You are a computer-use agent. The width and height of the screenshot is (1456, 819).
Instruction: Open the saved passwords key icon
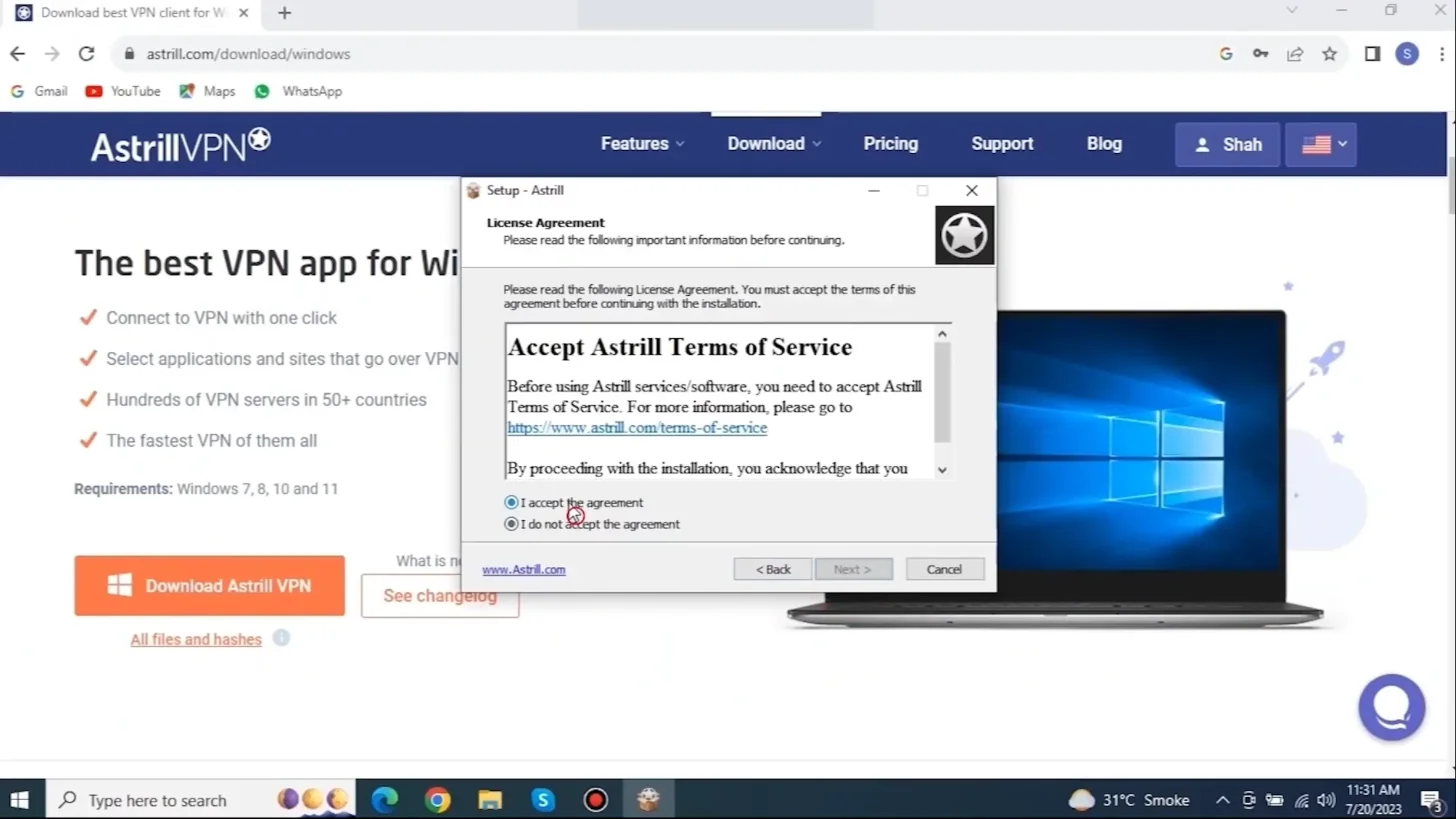coord(1260,54)
